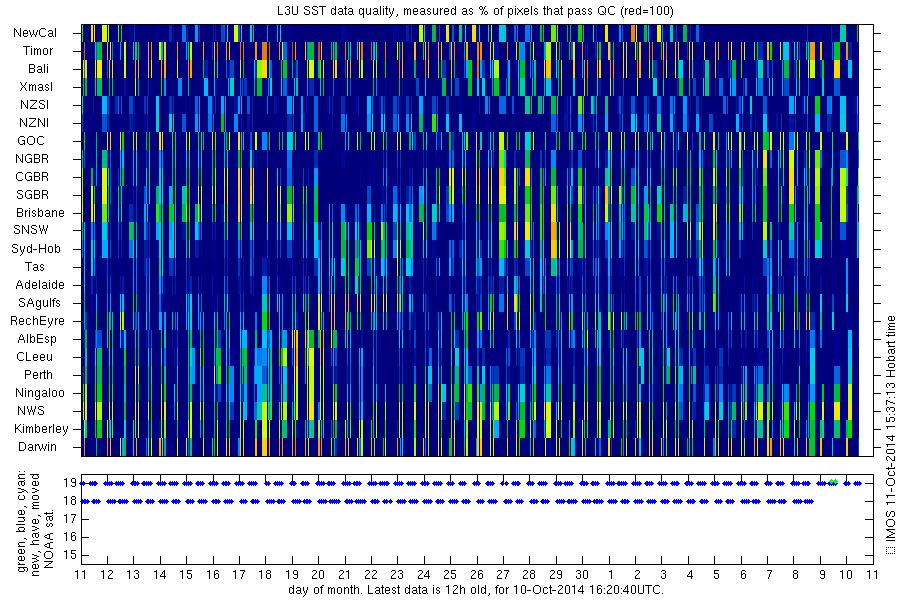The width and height of the screenshot is (900, 600).
Task: Select the SNSW row label
Action: [31, 230]
